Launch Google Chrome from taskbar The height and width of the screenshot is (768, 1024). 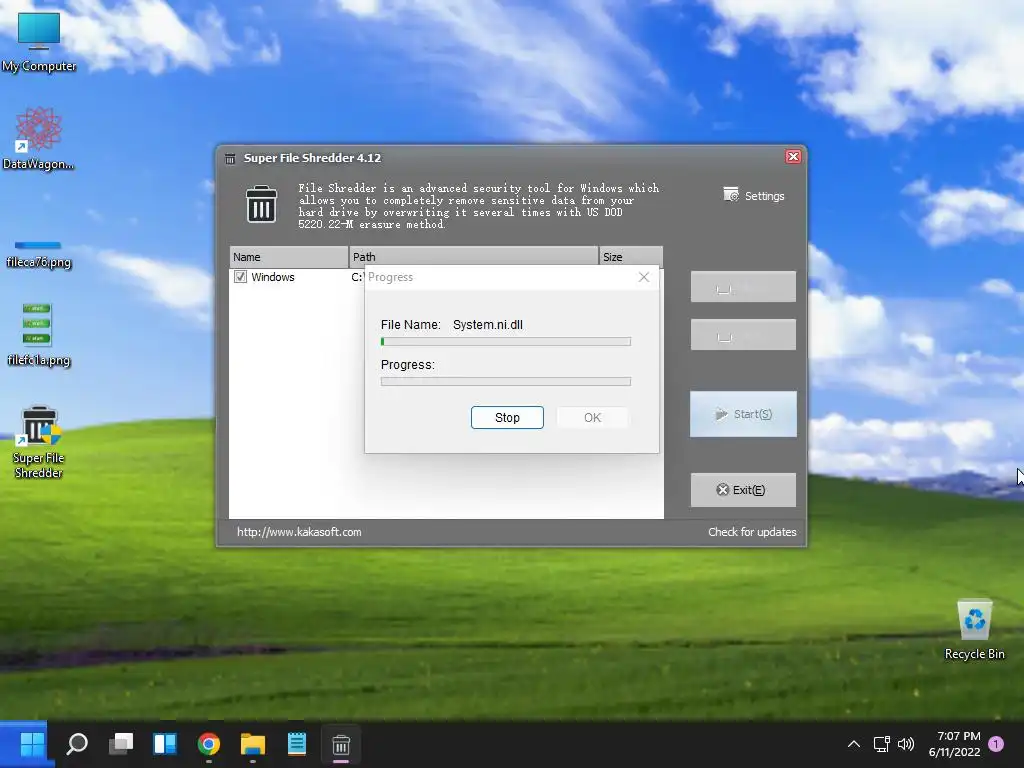[208, 744]
